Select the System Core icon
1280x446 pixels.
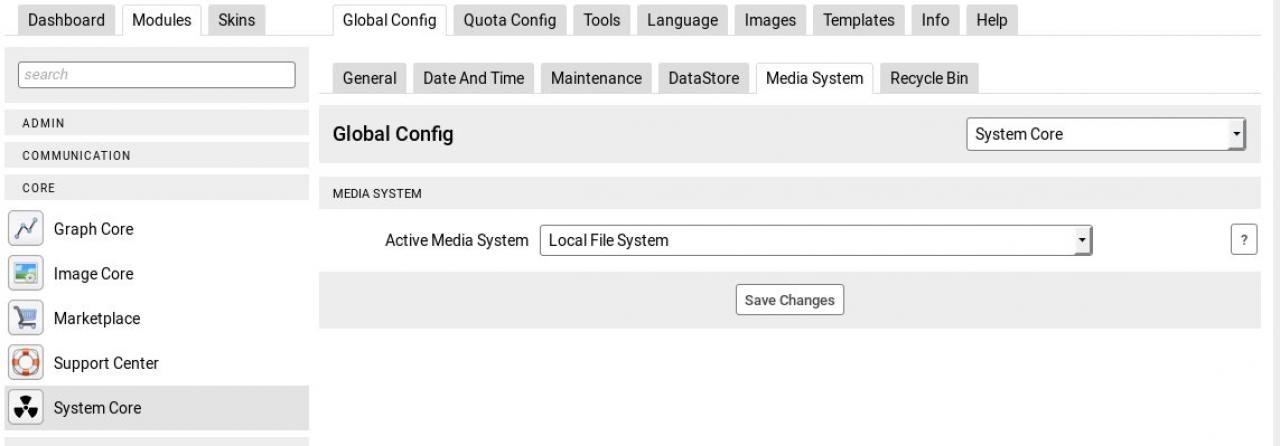click(24, 408)
